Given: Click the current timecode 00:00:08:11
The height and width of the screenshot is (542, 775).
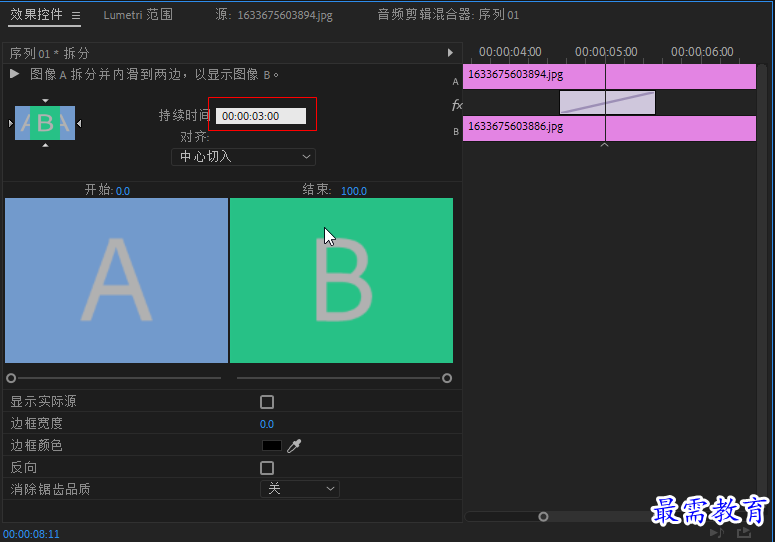Looking at the screenshot, I should [31, 534].
